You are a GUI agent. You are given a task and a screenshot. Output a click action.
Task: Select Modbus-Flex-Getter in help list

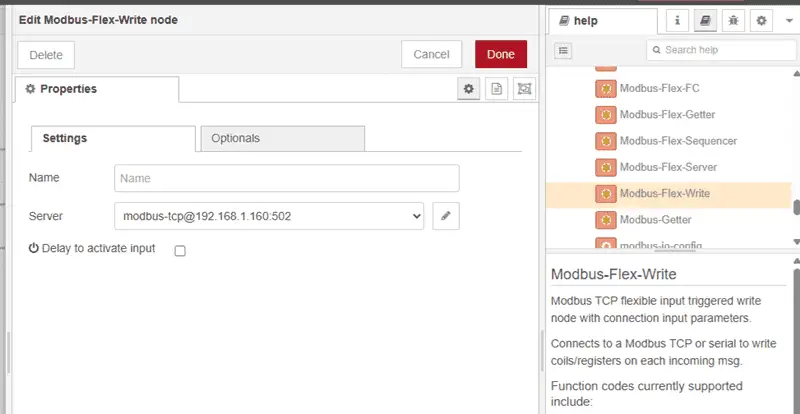(667, 115)
